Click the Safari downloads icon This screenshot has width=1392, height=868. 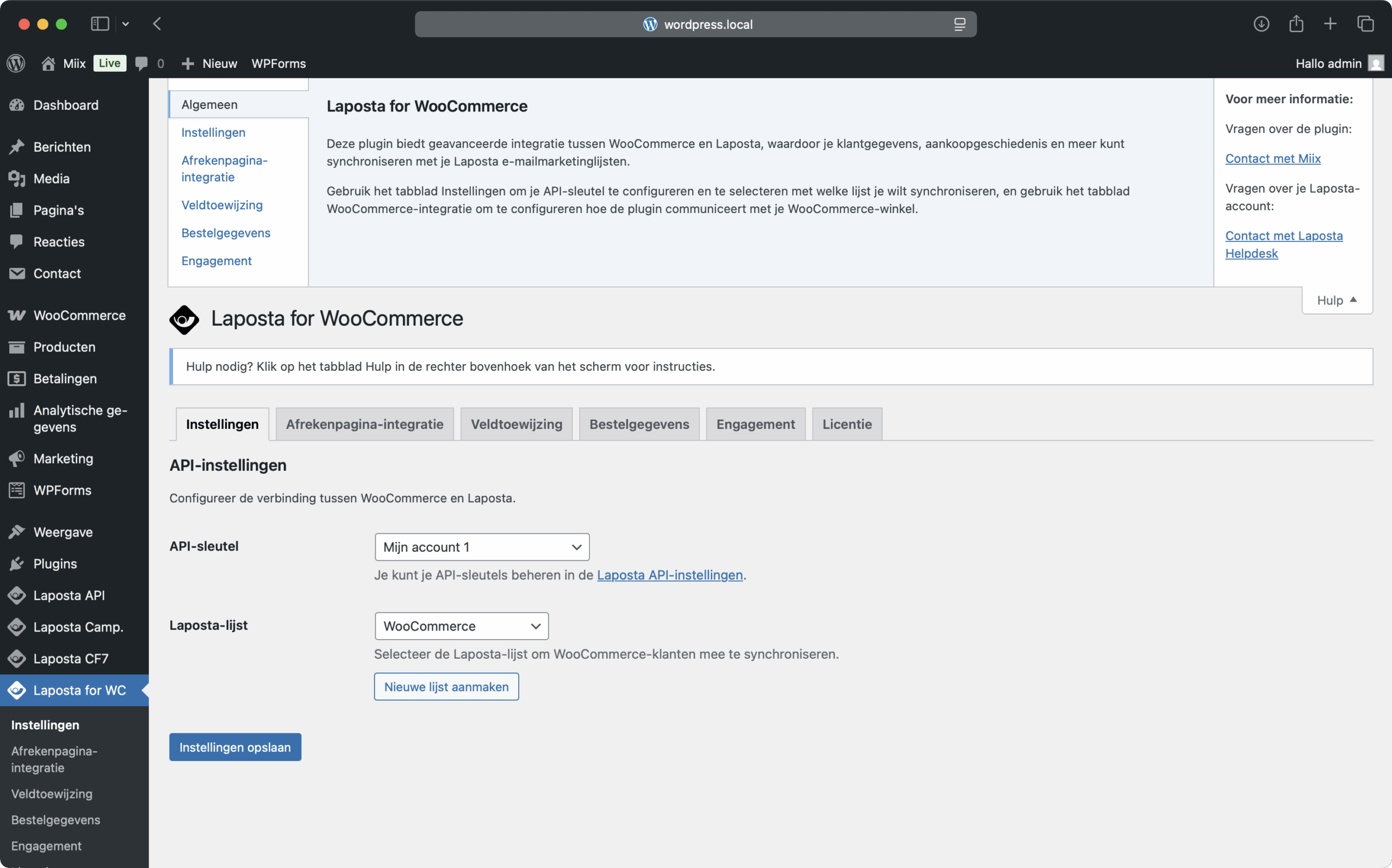click(x=1261, y=23)
